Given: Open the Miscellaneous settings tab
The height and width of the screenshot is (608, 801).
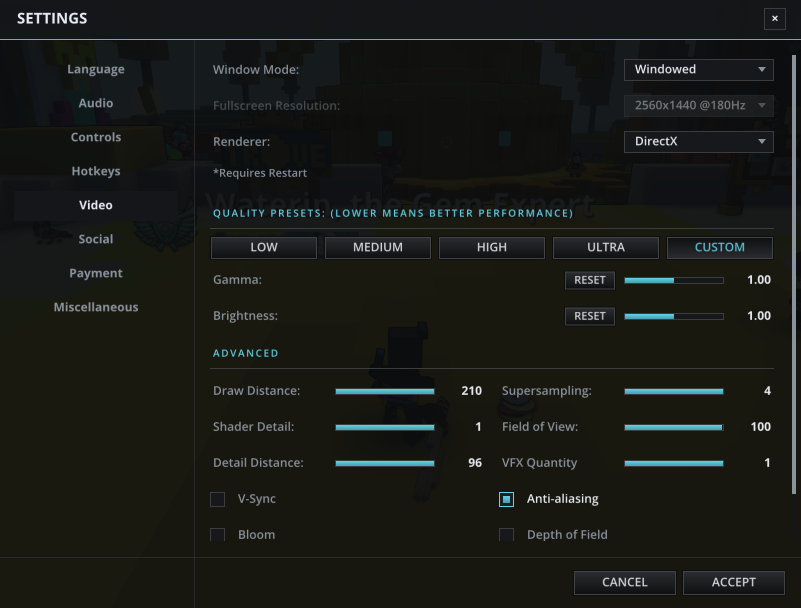Looking at the screenshot, I should [x=96, y=307].
